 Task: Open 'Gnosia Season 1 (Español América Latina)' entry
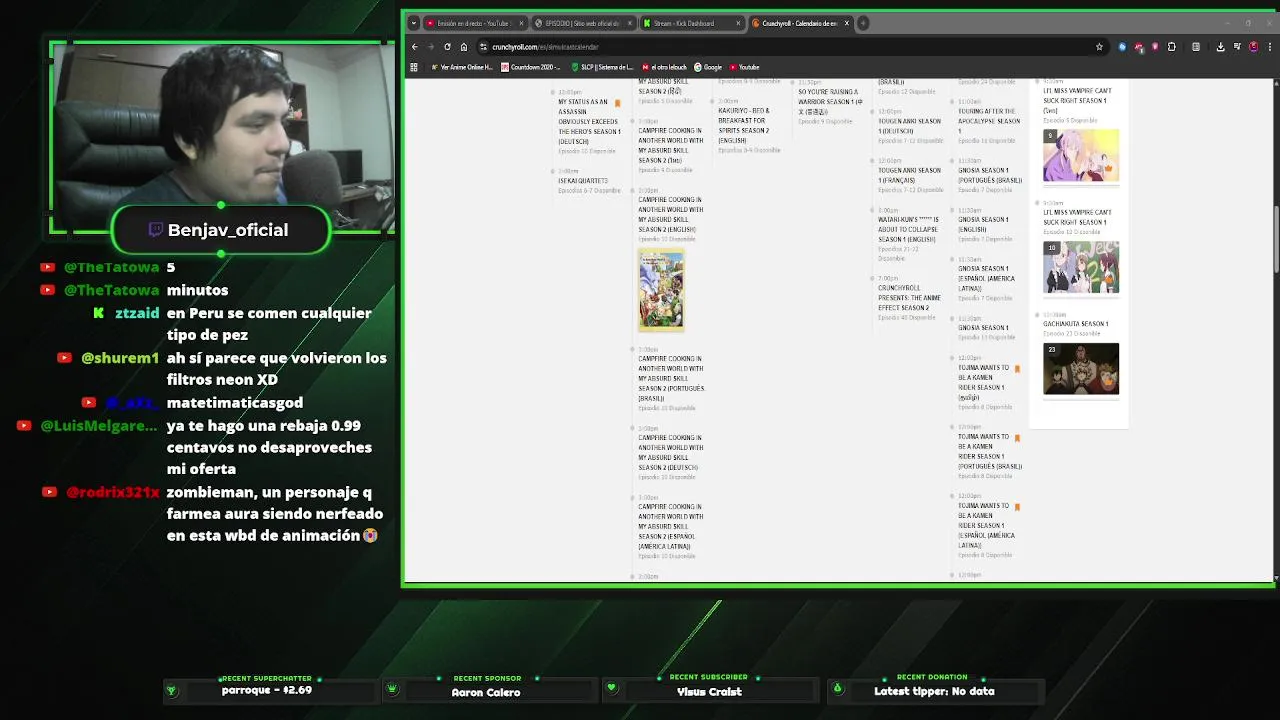click(x=987, y=278)
